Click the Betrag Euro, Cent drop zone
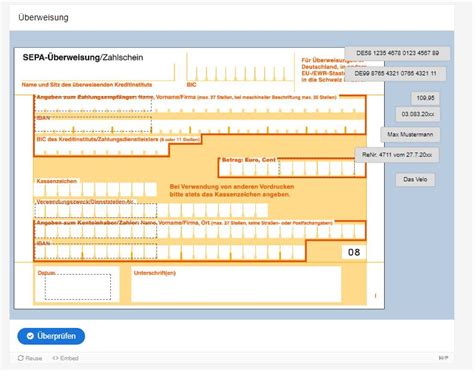Viewport: 474px width, 371px height. click(x=317, y=166)
